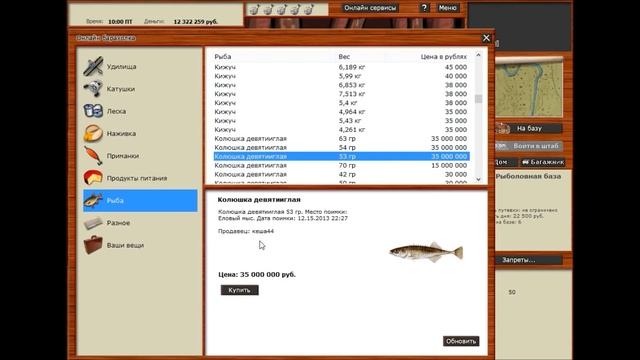This screenshot has width=640, height=360.
Task: Click list scroll down arrow
Action: pos(478,179)
